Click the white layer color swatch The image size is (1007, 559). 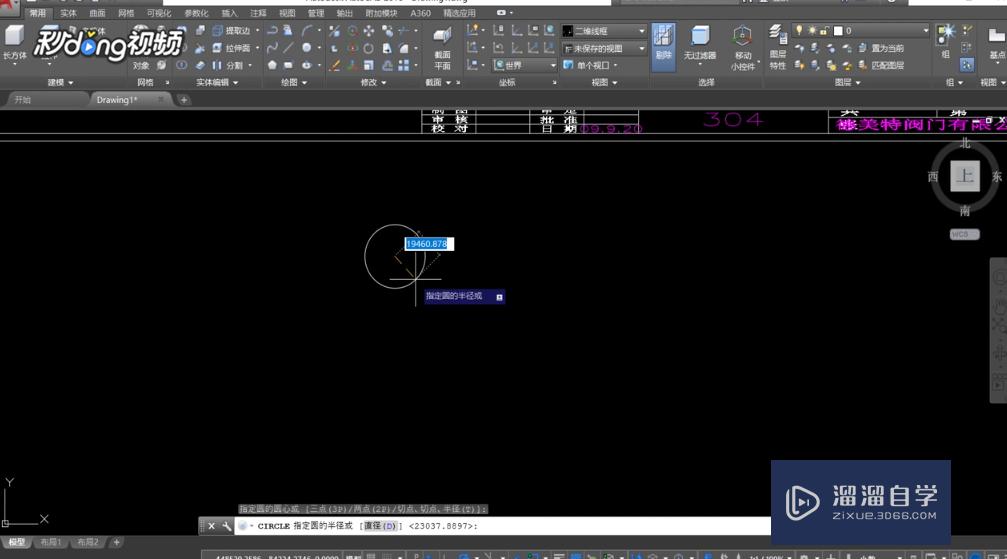coord(838,31)
